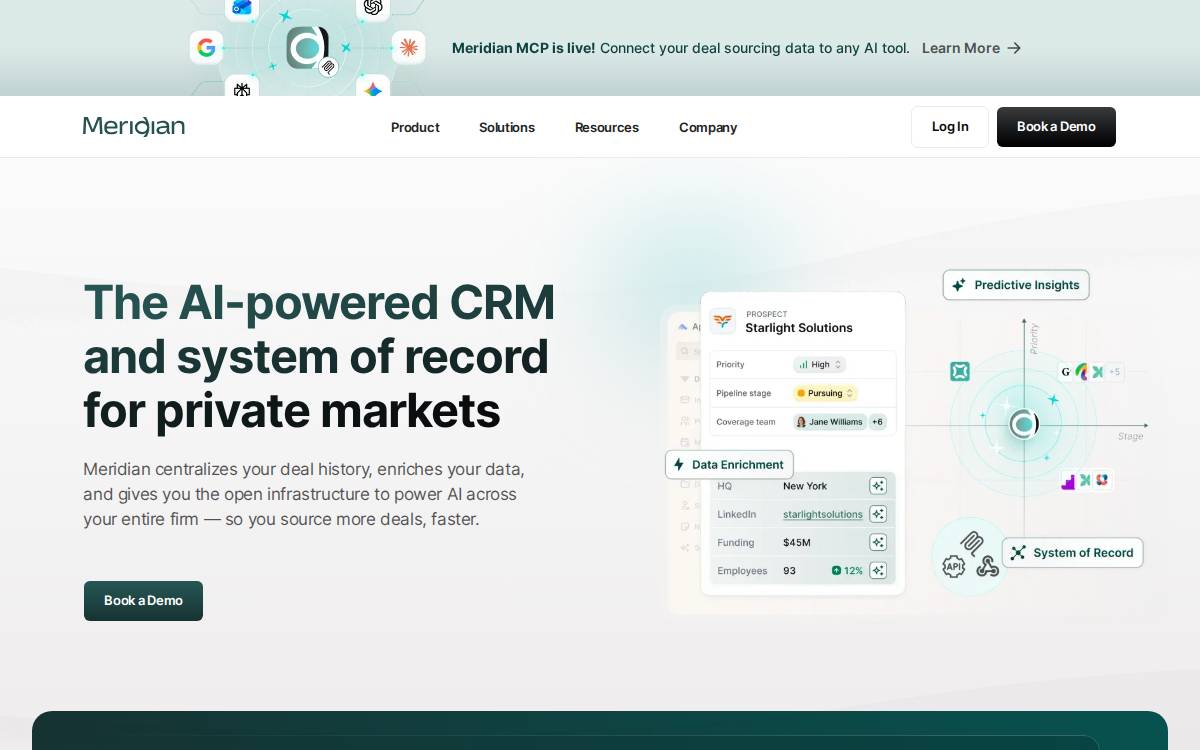
Task: Click the Google logo in the banner
Action: click(x=206, y=47)
